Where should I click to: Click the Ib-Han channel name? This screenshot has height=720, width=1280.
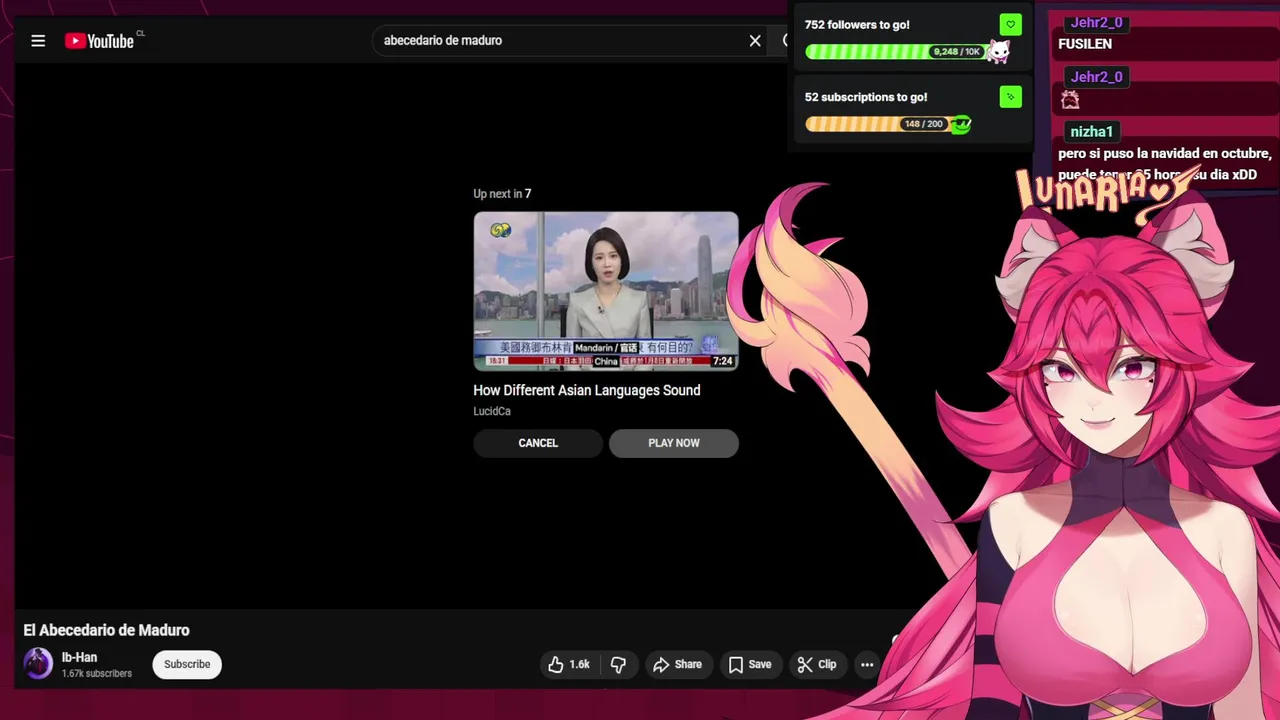79,657
